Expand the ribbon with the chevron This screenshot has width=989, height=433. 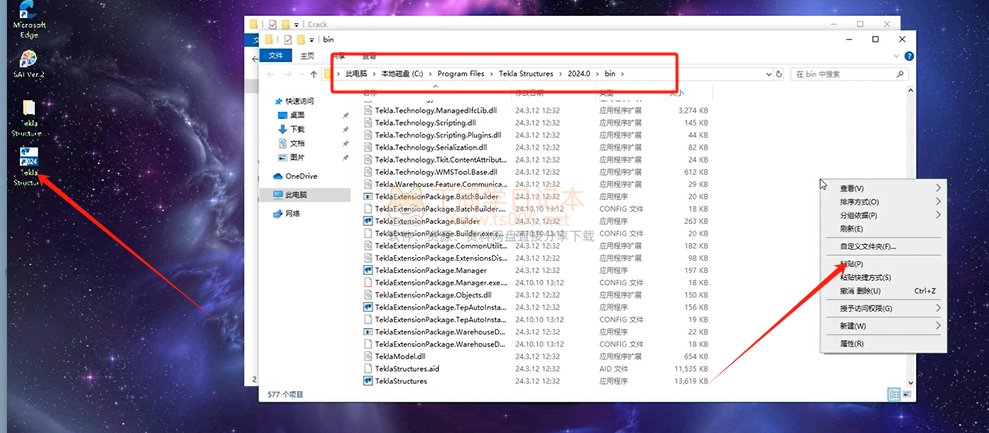[898, 56]
